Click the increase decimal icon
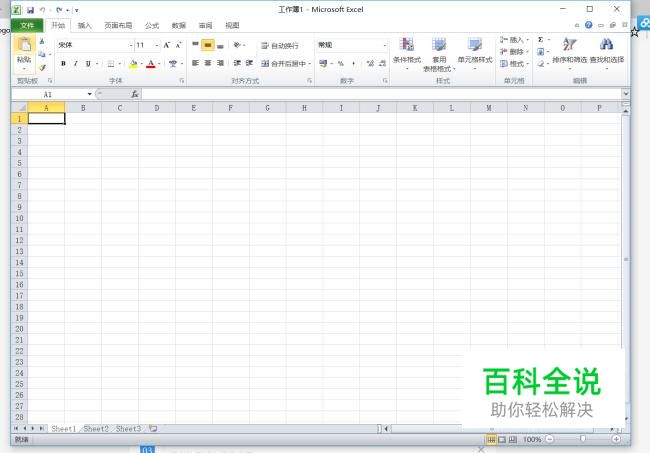The image size is (650, 453). click(x=370, y=63)
